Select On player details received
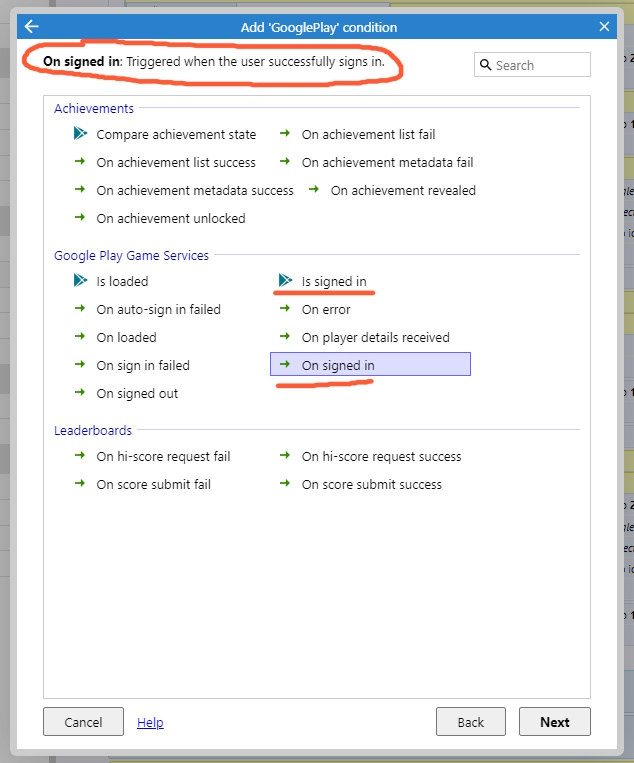The image size is (634, 763). tap(375, 337)
